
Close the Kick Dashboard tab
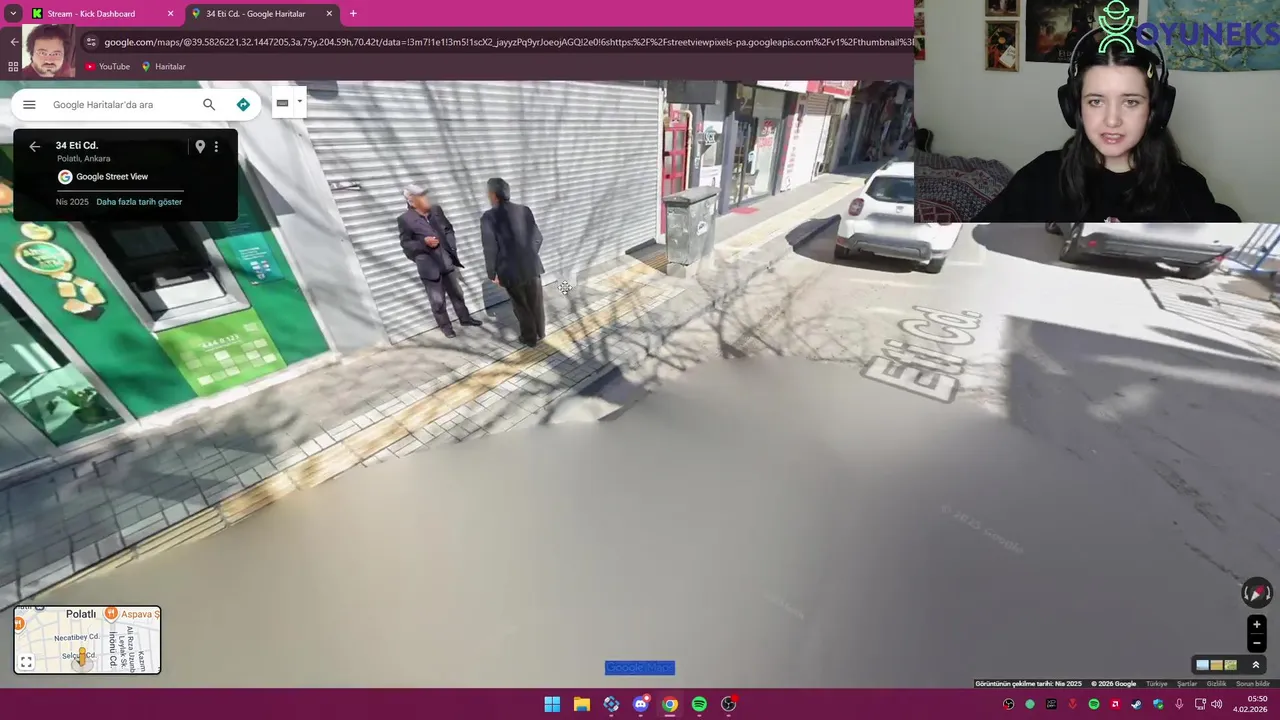pos(170,14)
